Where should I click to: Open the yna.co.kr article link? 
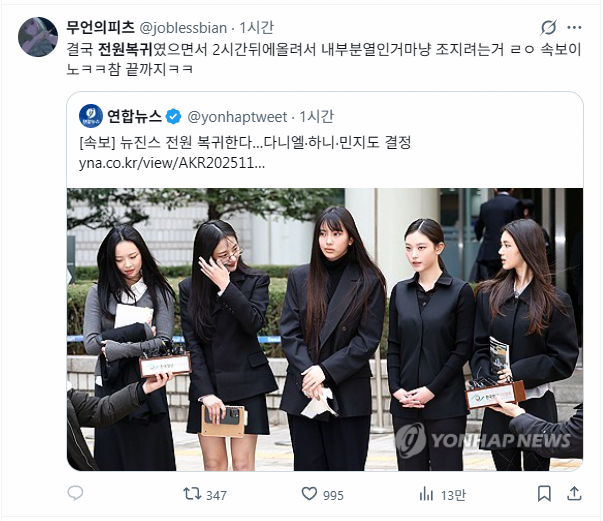pyautogui.click(x=172, y=163)
